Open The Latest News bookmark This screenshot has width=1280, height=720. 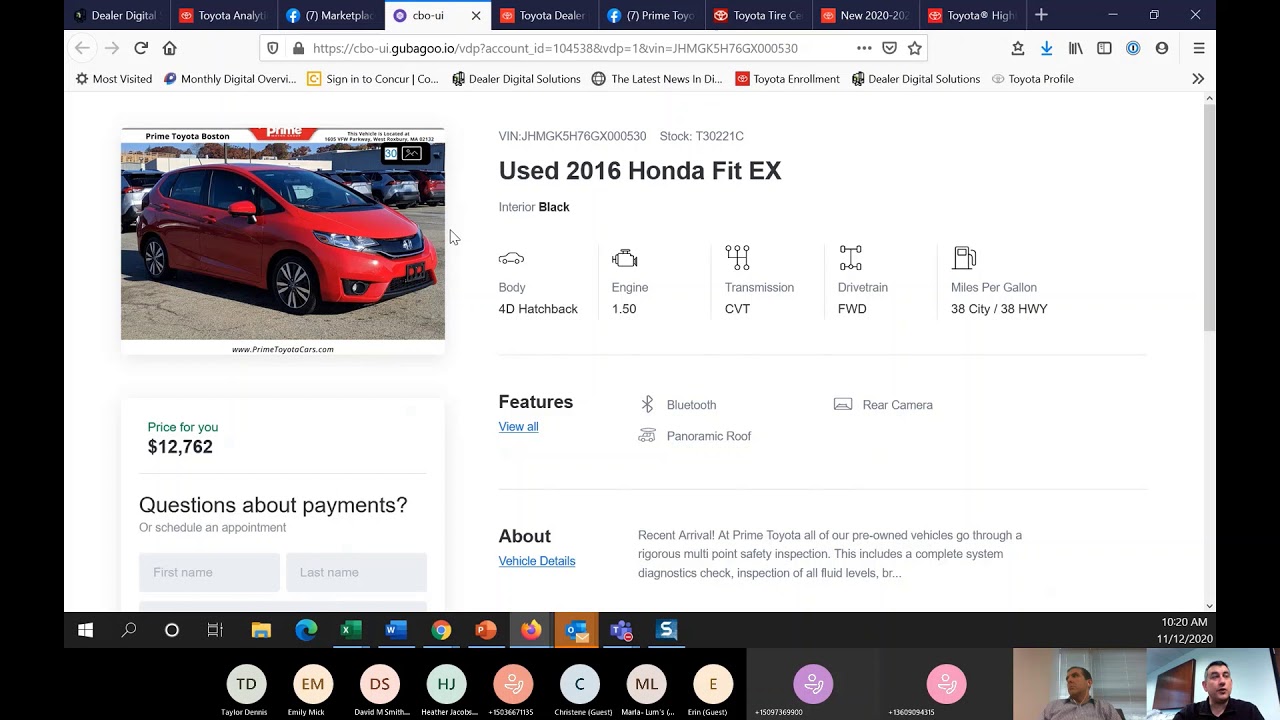pos(657,79)
